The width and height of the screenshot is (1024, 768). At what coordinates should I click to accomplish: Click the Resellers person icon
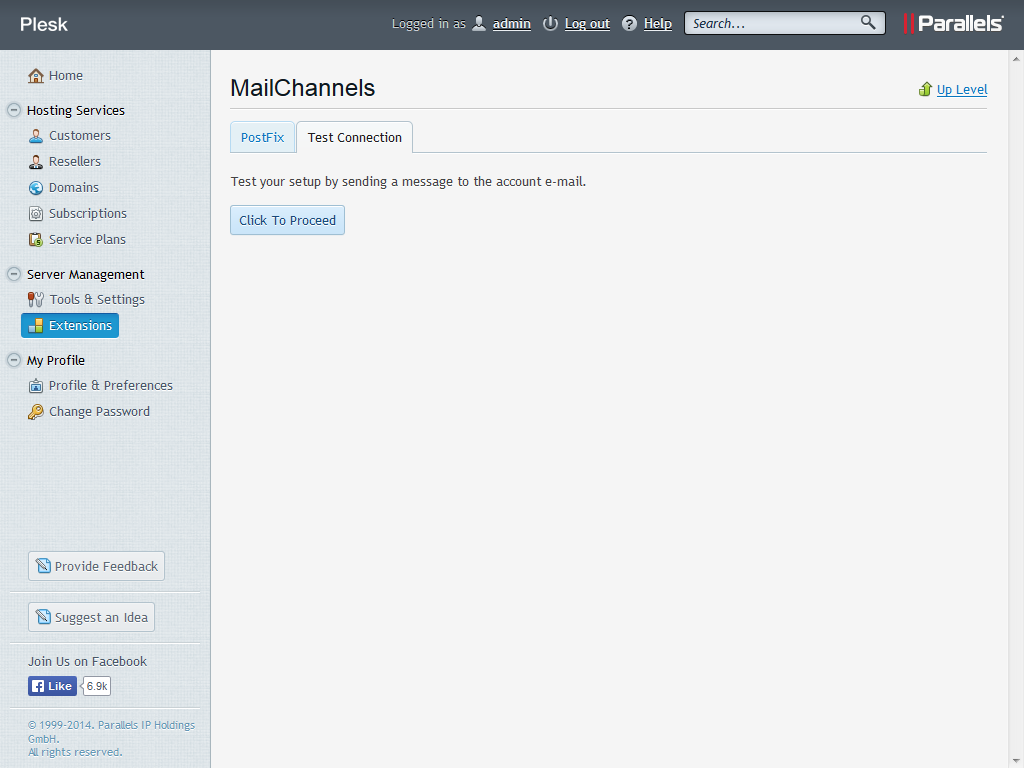[36, 162]
